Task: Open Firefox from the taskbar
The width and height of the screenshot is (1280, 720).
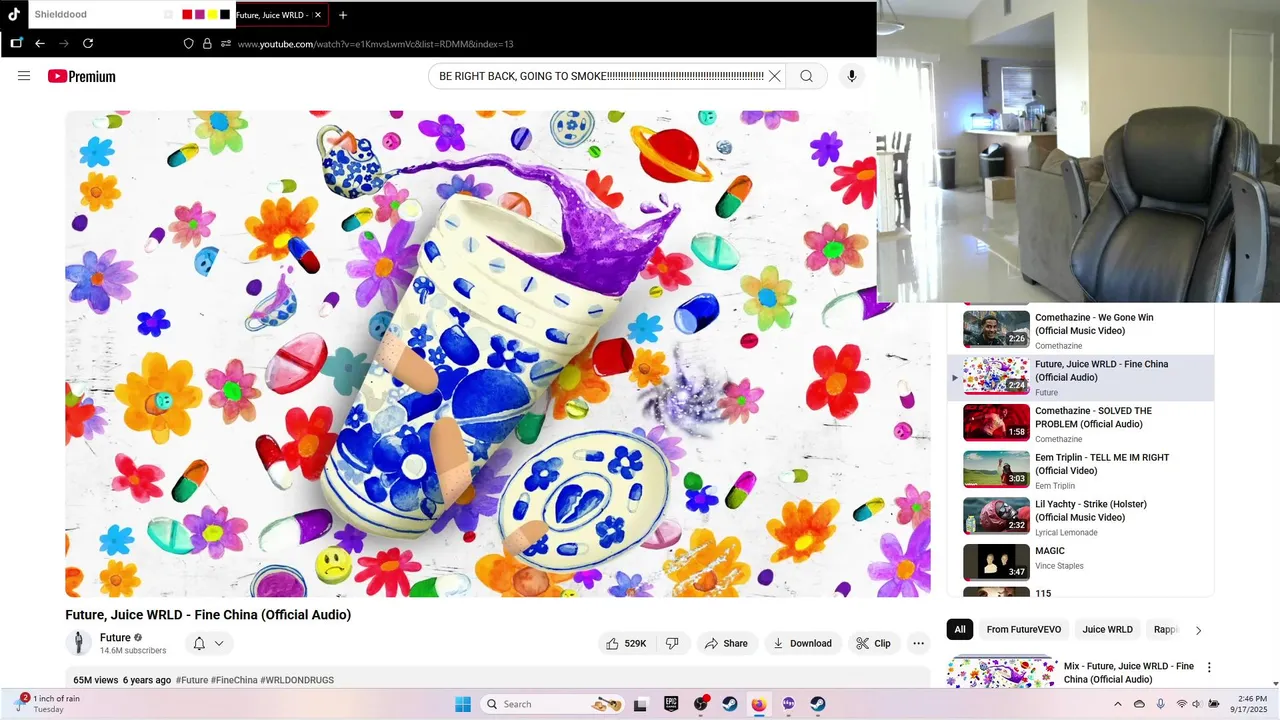Action: click(758, 704)
